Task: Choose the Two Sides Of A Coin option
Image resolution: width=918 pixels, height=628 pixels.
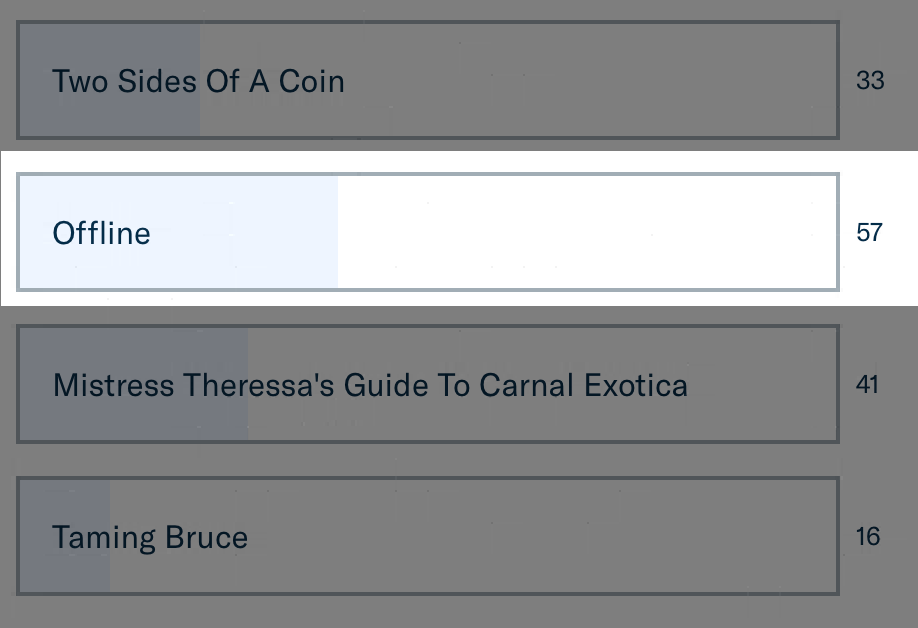Action: (428, 80)
